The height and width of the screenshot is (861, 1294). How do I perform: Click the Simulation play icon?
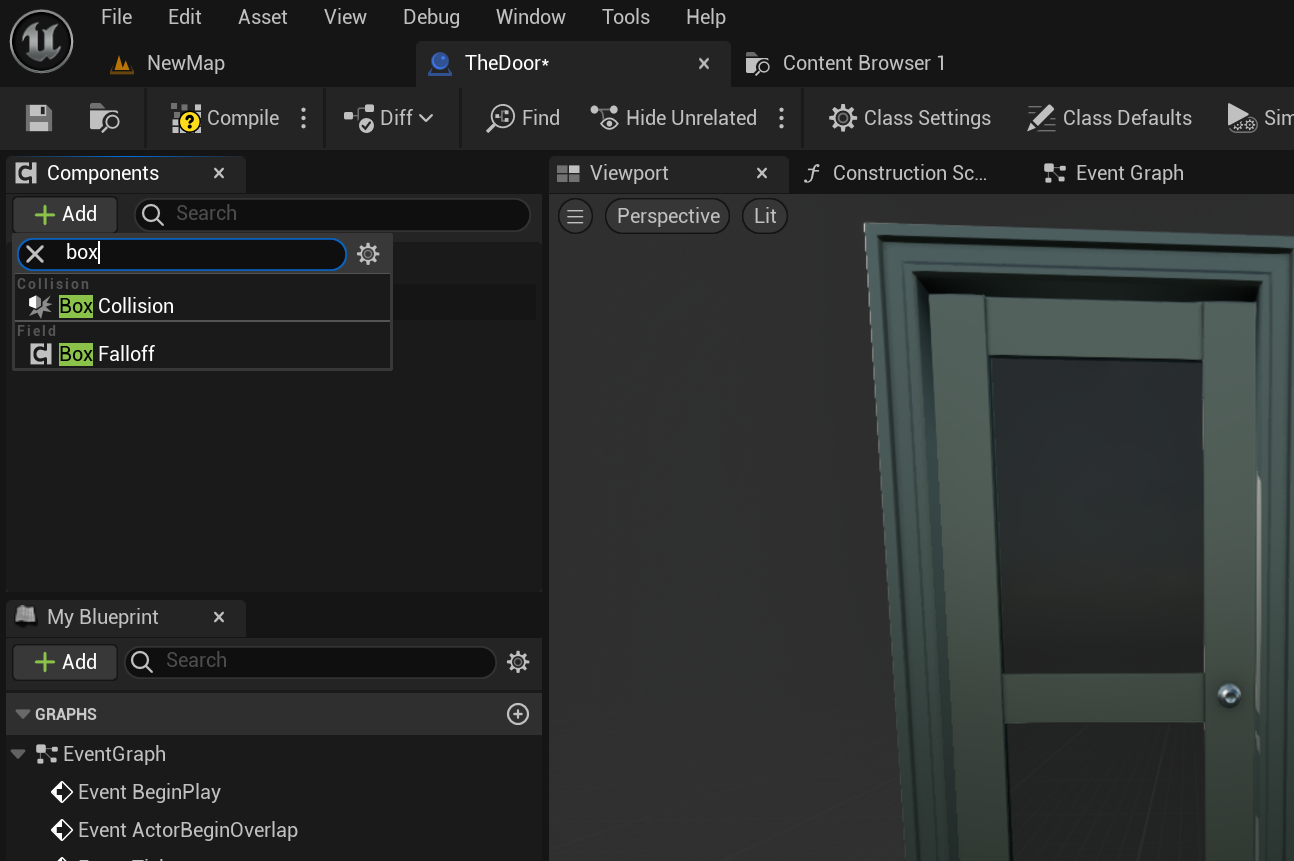(1242, 118)
